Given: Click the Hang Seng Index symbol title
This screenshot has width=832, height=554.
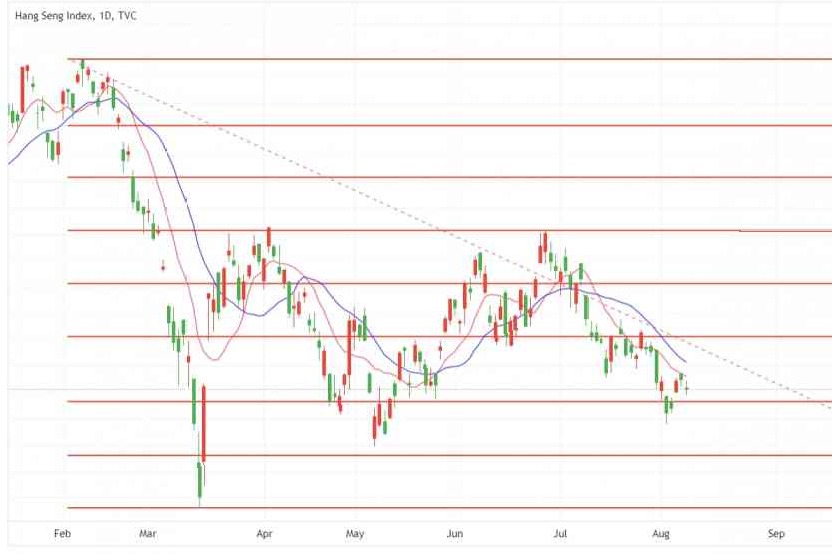Looking at the screenshot, I should (x=48, y=16).
